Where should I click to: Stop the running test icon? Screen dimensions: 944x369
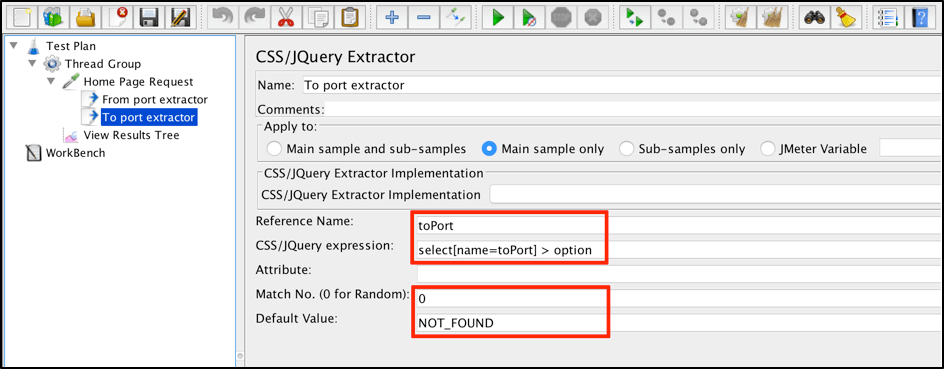[560, 17]
